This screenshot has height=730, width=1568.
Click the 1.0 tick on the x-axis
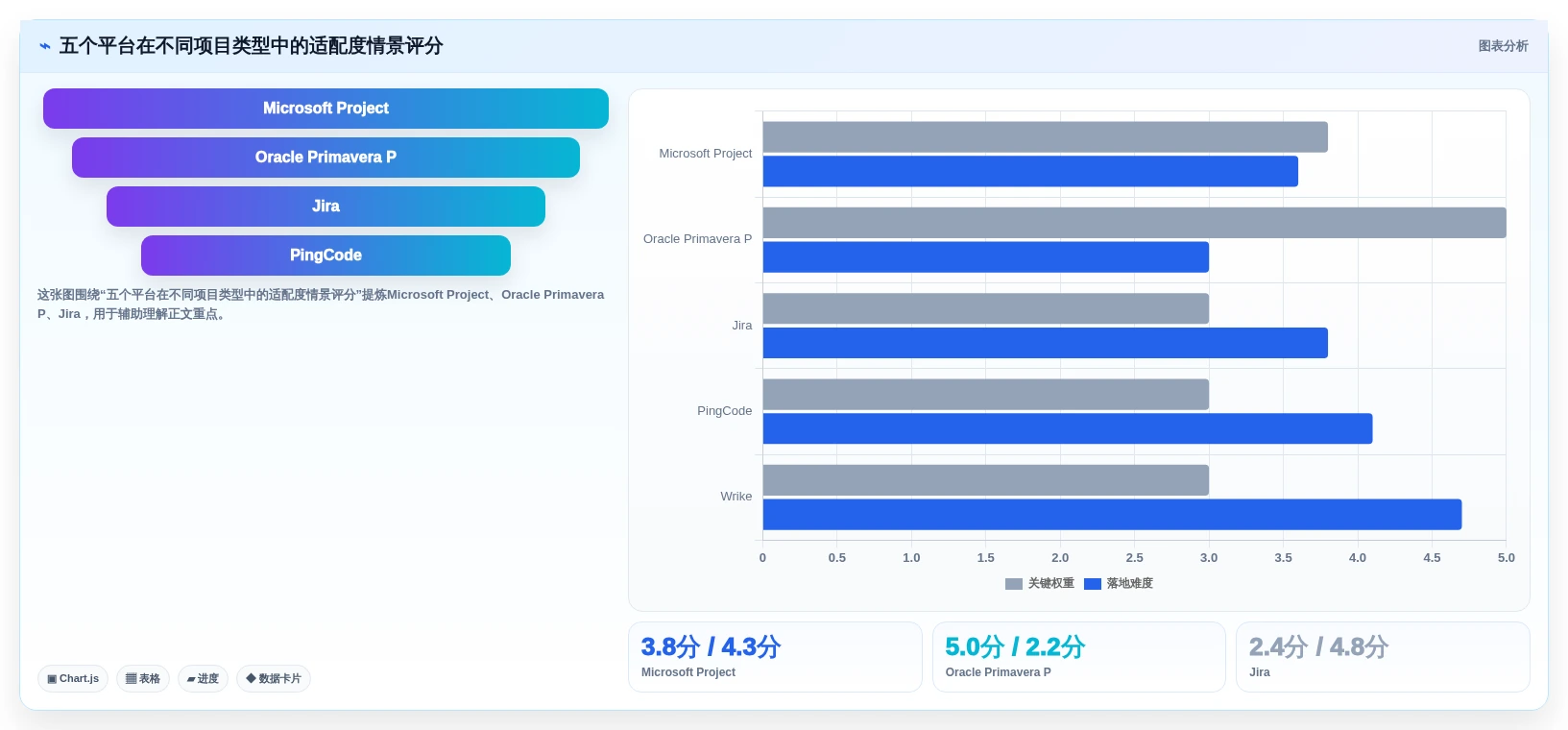[x=911, y=558]
